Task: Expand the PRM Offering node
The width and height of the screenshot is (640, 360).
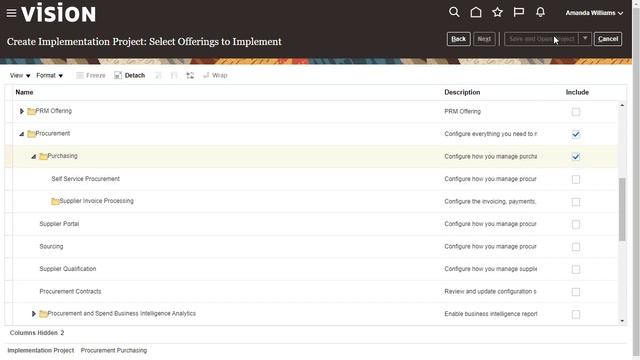Action: (x=22, y=111)
